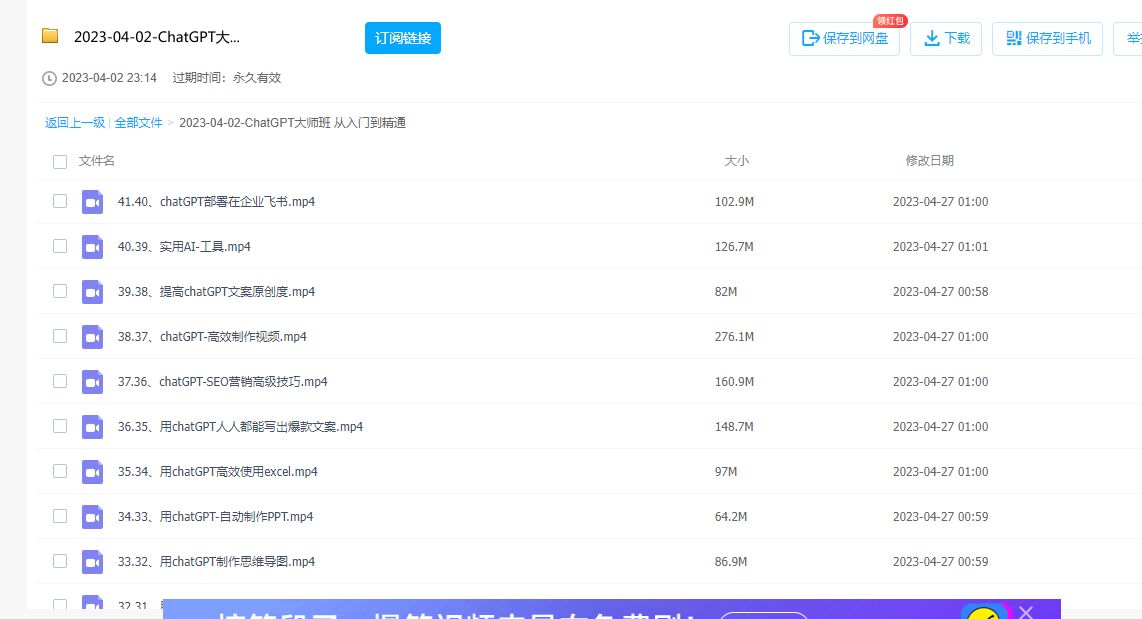Image resolution: width=1142 pixels, height=619 pixels.
Task: Check the box for 34.33 自动制作PPT.mp4
Action: (60, 516)
